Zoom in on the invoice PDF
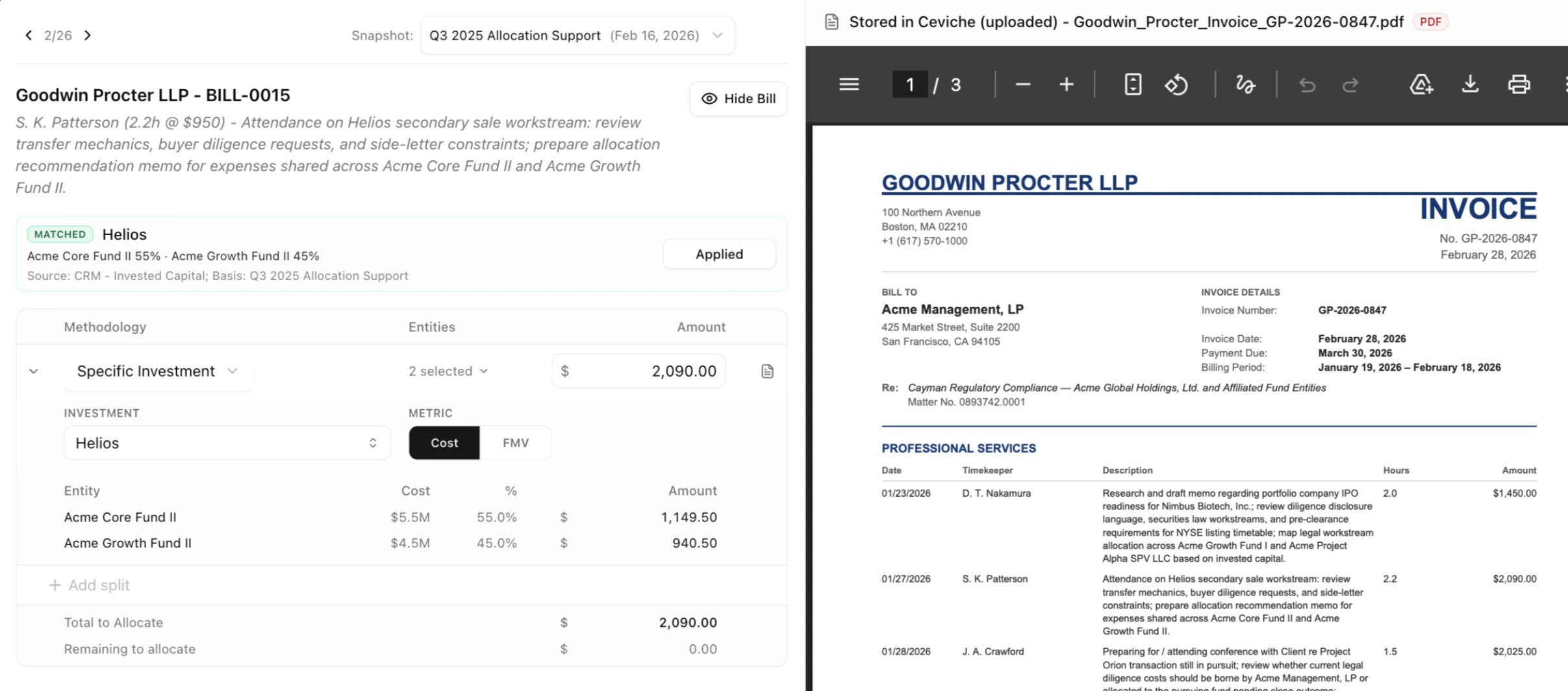This screenshot has width=1568, height=691. 1066,84
